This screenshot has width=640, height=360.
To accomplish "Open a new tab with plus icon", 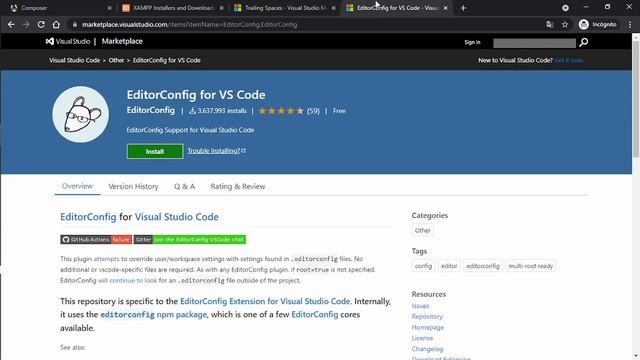I will [x=463, y=8].
